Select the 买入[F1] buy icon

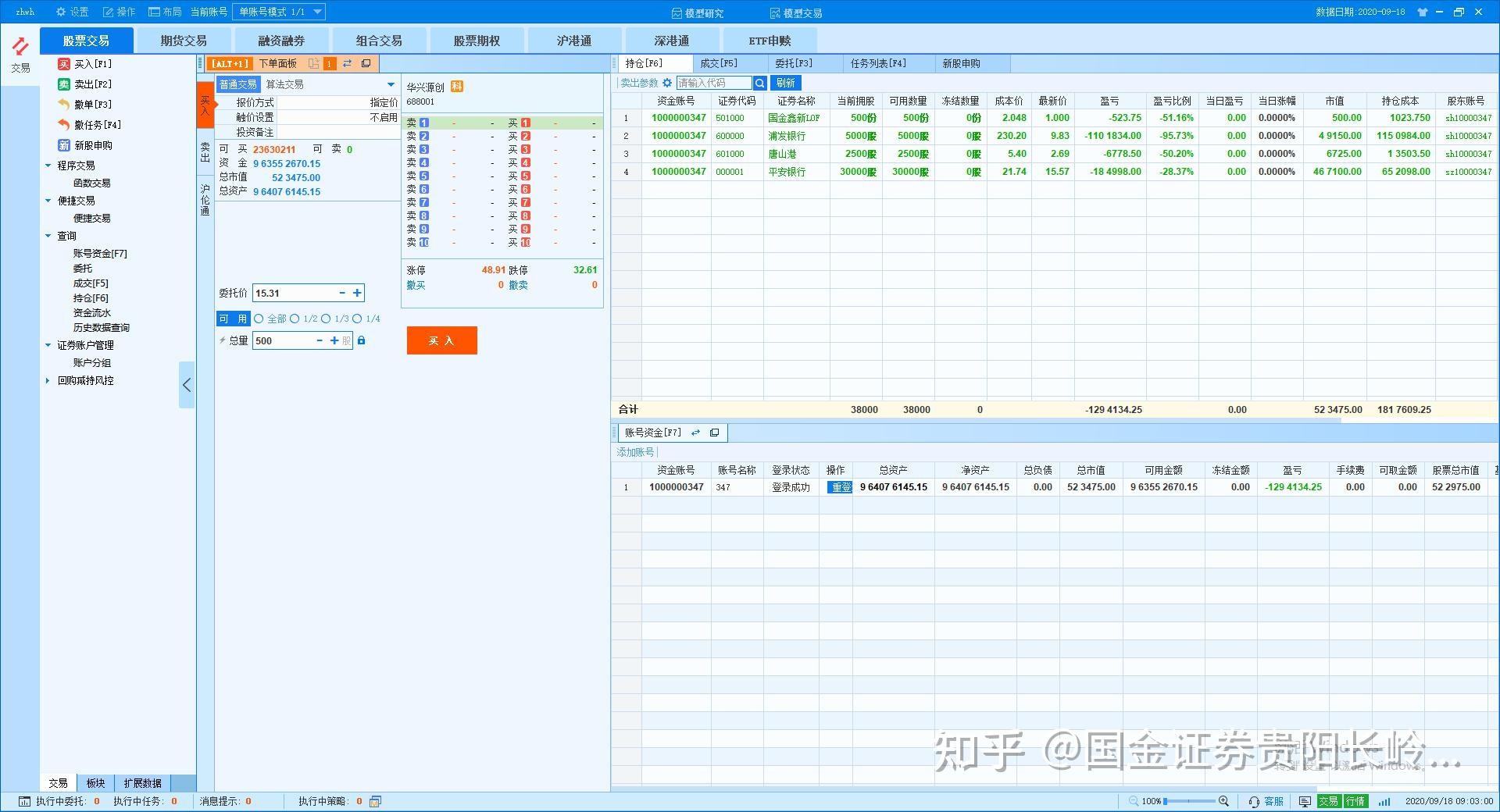65,63
